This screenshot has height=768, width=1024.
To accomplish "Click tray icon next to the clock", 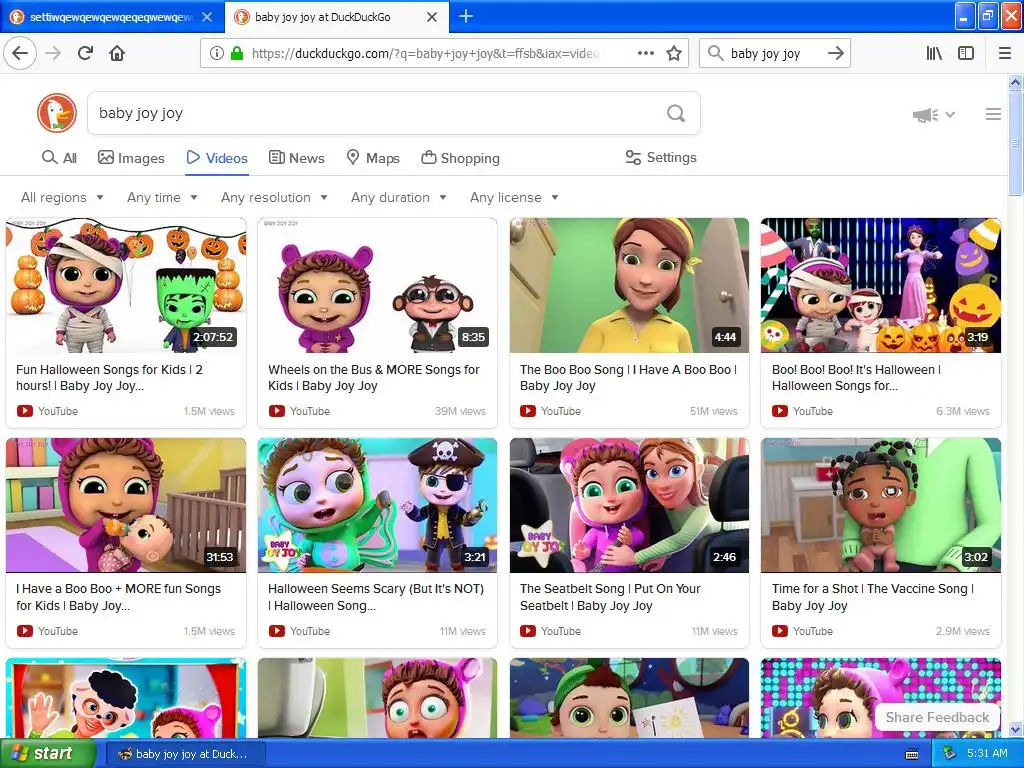I will tap(950, 754).
